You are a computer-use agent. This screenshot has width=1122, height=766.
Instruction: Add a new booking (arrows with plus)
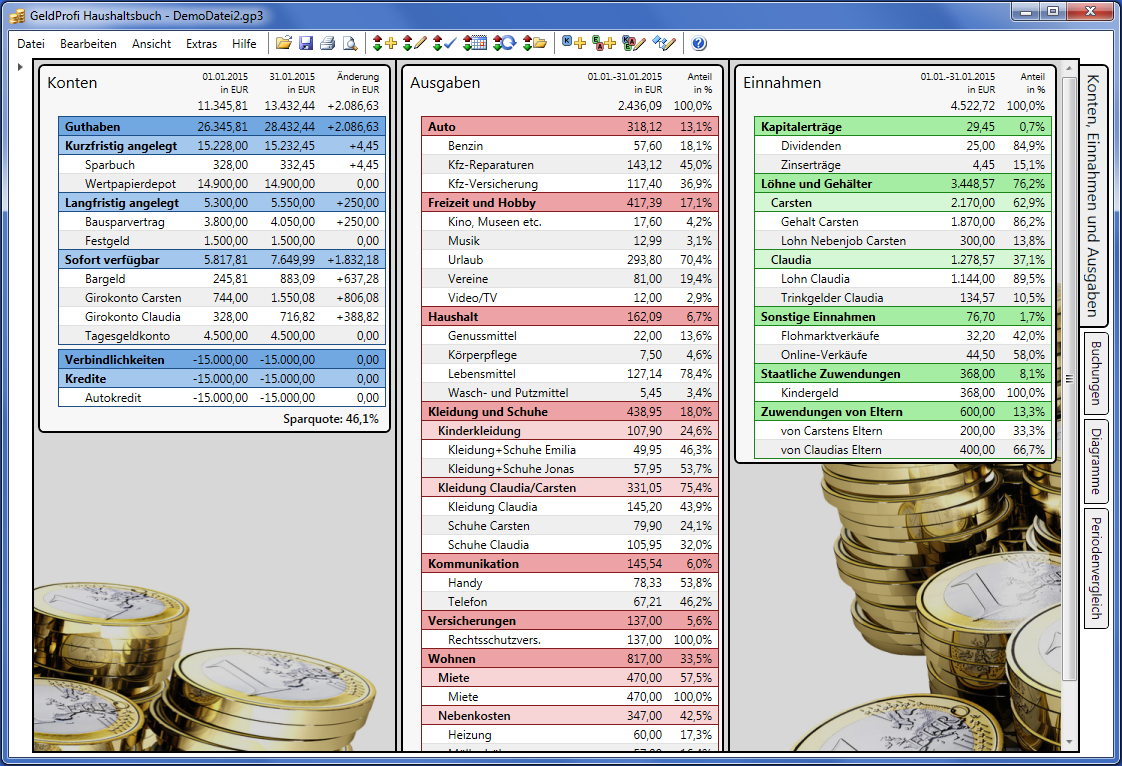click(384, 43)
